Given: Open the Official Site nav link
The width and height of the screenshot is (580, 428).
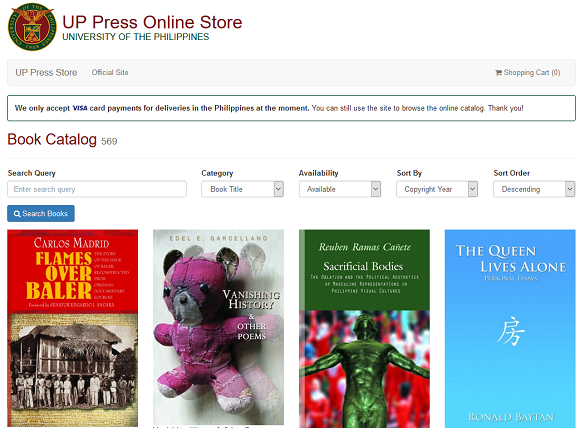Looking at the screenshot, I should (110, 73).
